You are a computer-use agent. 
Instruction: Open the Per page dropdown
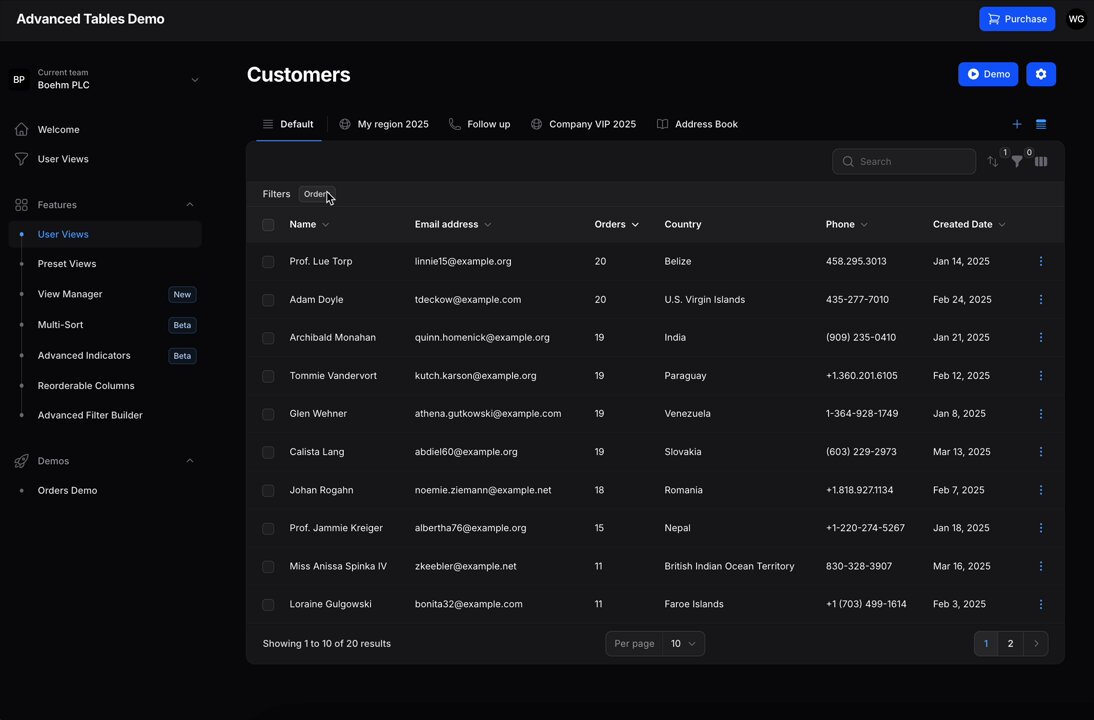click(683, 643)
